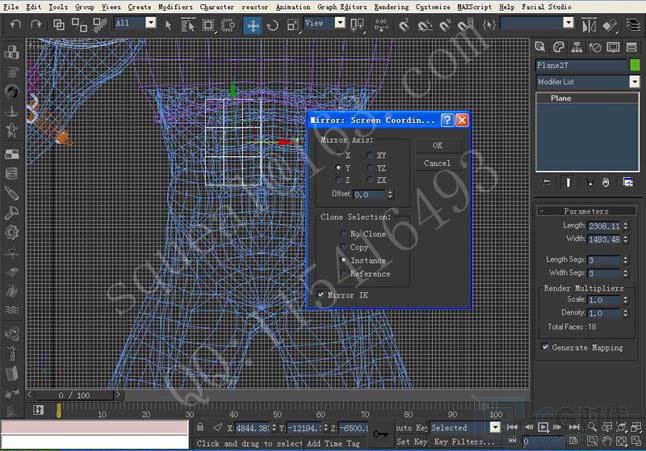
Task: Click the Align tool icon
Action: (609, 26)
